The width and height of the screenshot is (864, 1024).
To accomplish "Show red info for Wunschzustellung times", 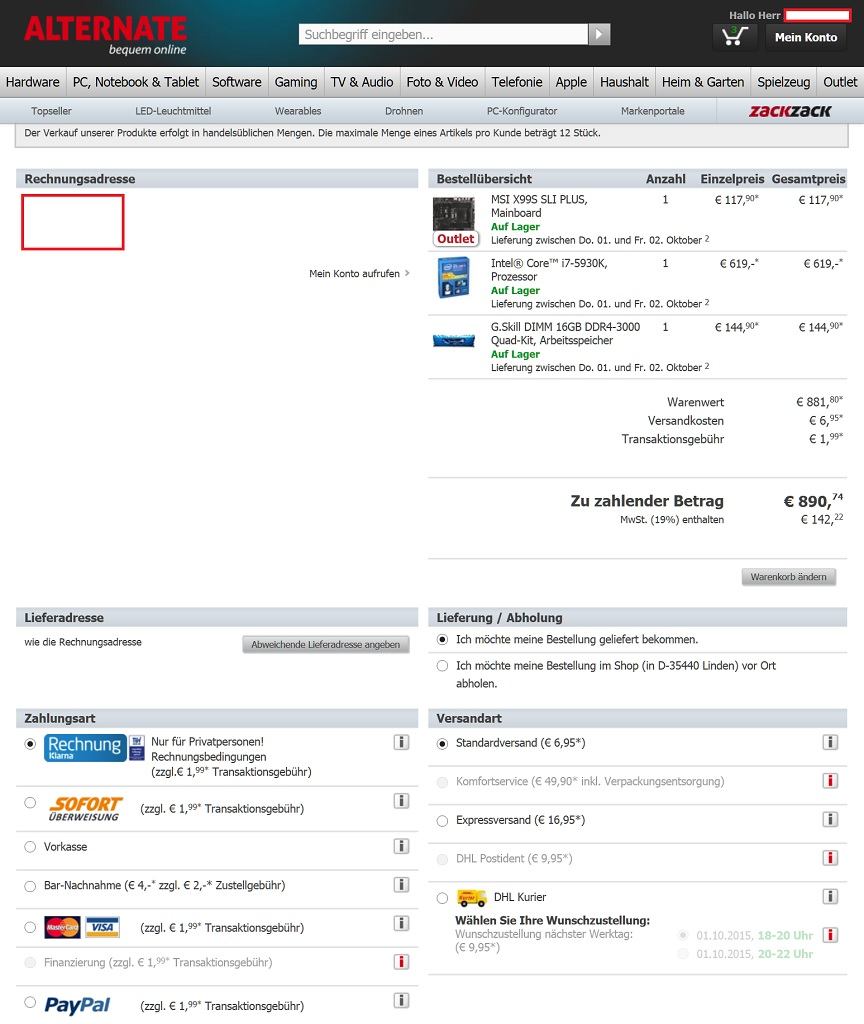I will click(x=830, y=935).
